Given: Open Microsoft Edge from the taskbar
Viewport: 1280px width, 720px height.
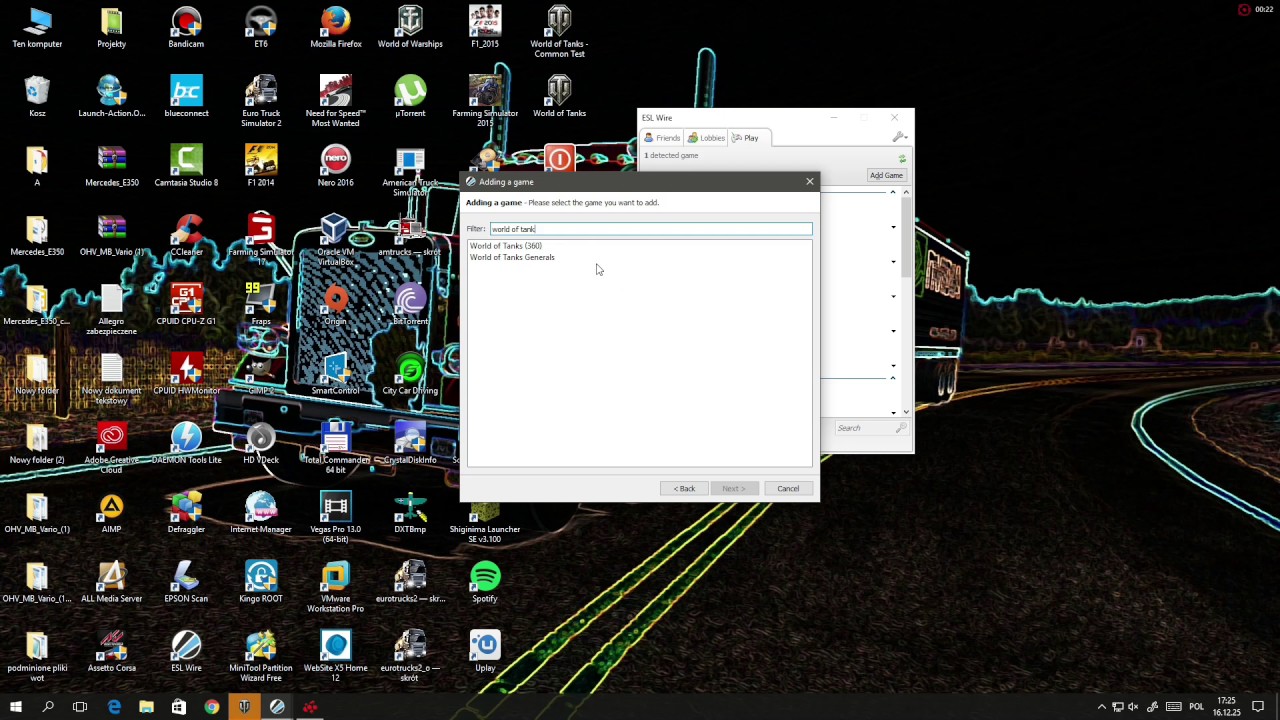Looking at the screenshot, I should coord(113,707).
